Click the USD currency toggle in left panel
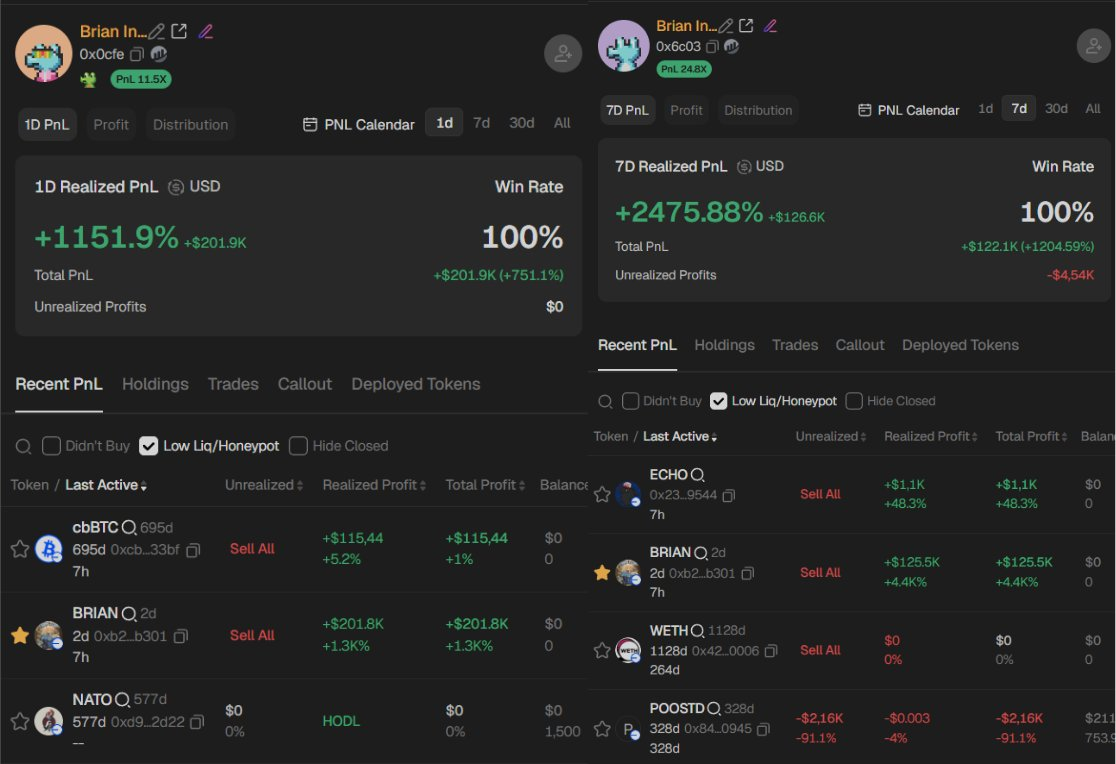 click(194, 187)
